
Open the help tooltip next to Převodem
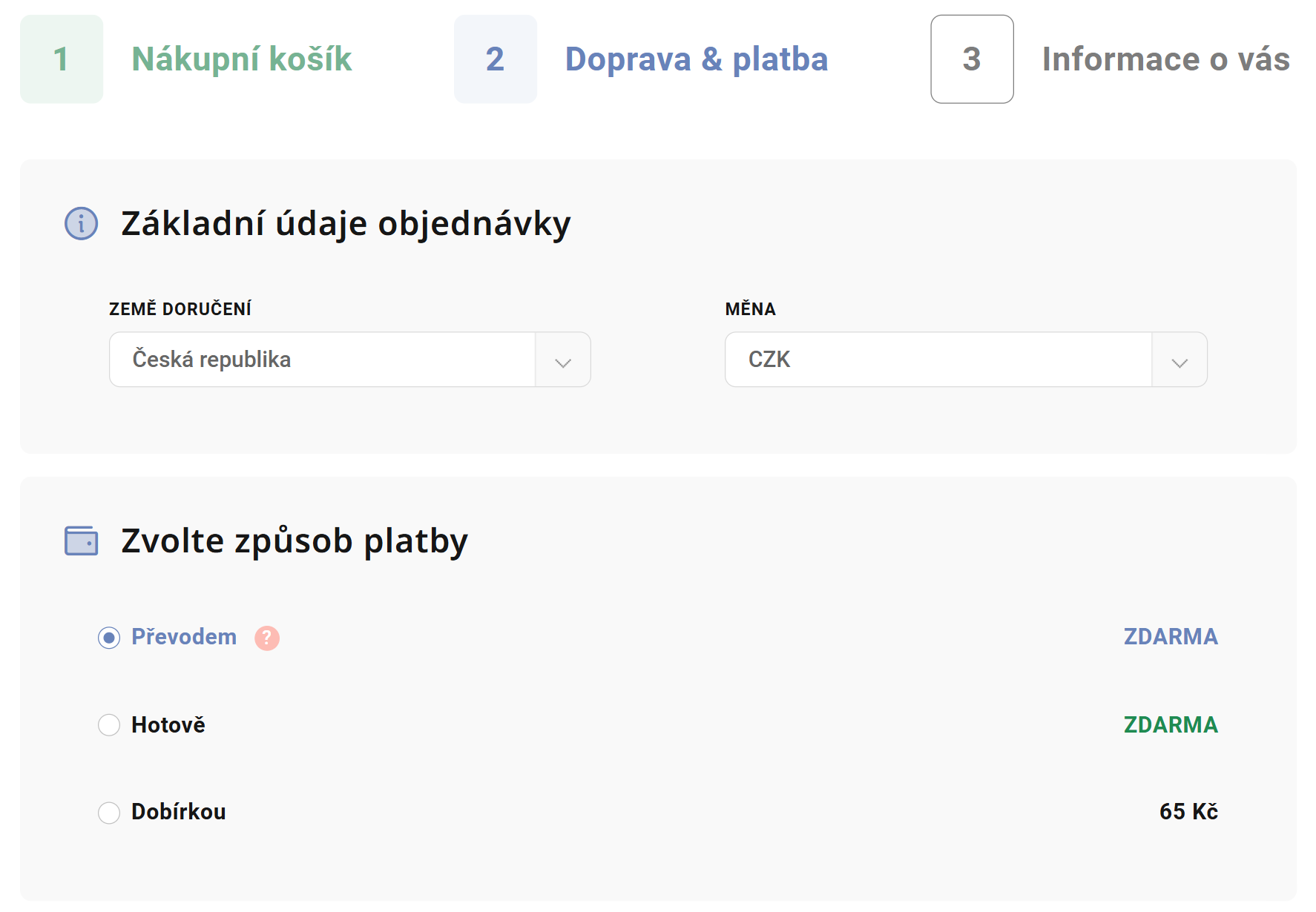point(267,637)
